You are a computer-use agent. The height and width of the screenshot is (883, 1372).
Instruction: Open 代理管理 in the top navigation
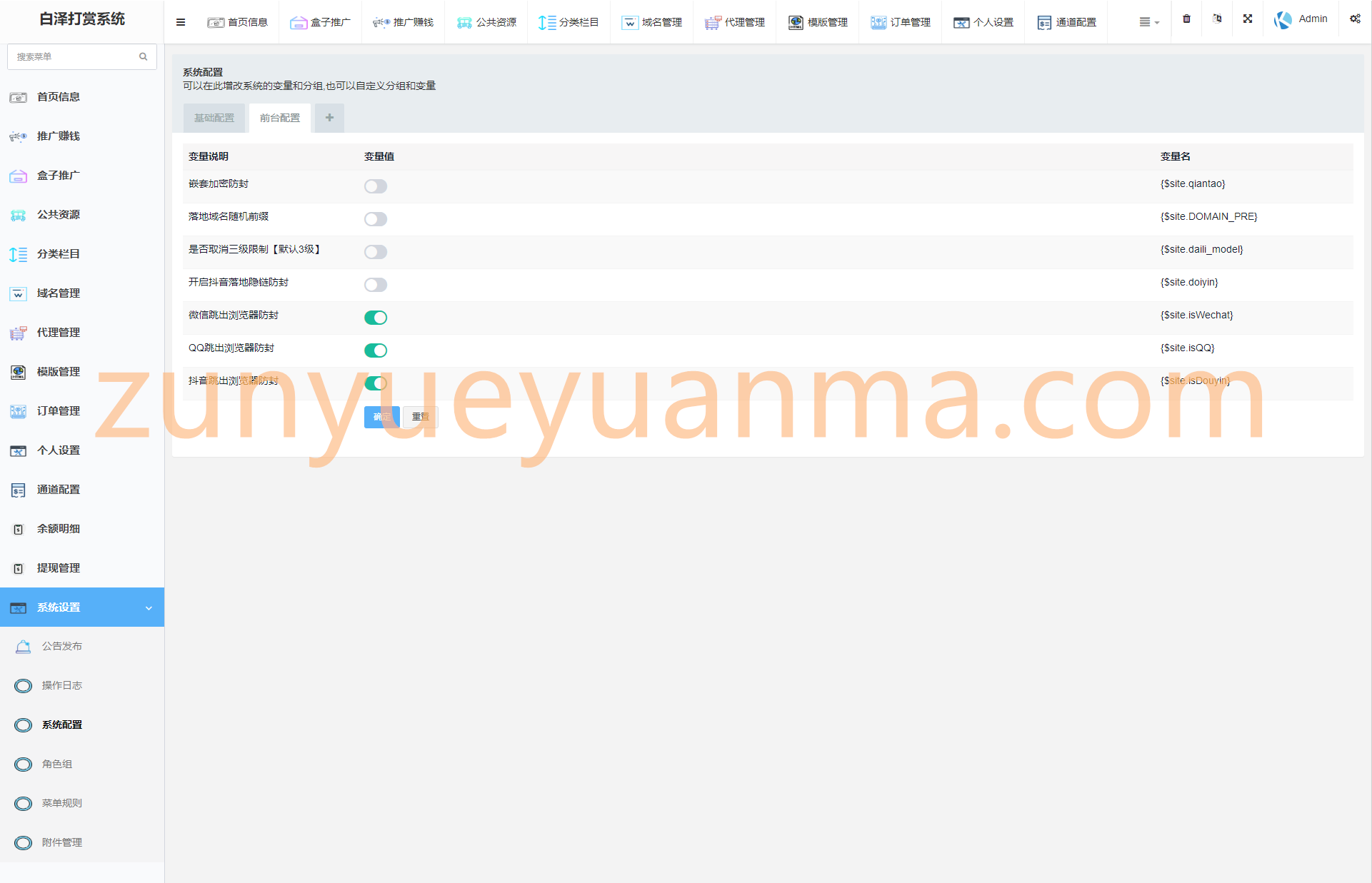point(735,22)
